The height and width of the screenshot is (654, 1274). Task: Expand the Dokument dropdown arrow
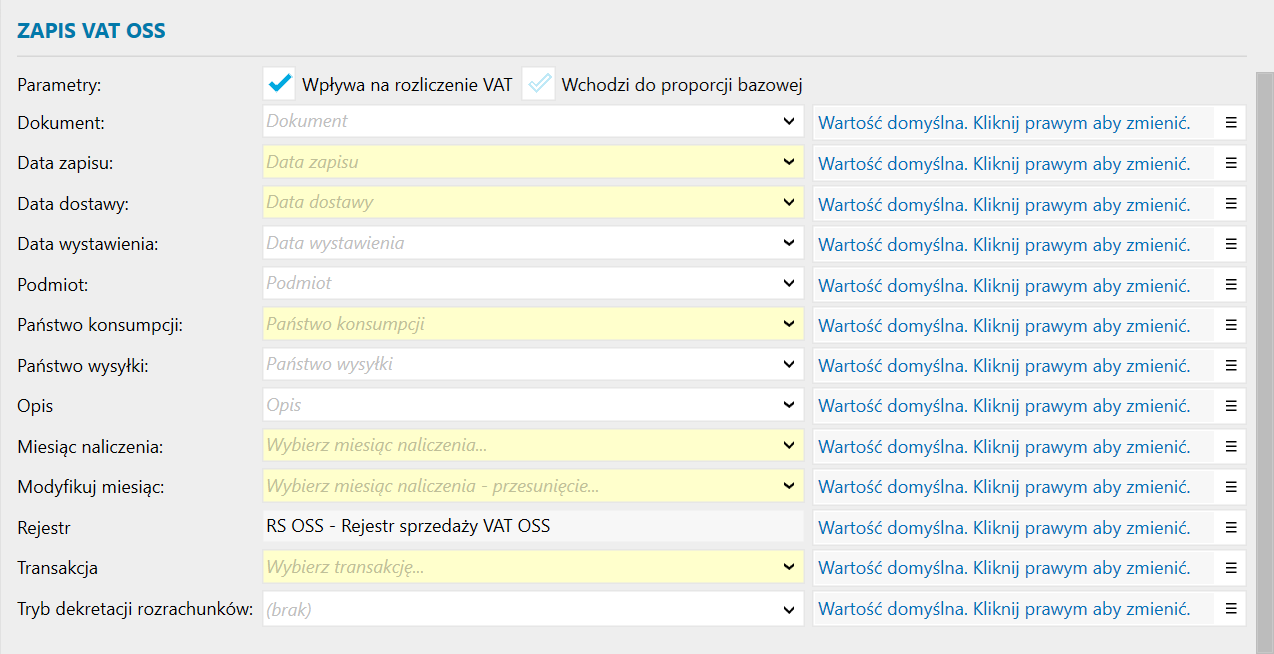pos(789,122)
